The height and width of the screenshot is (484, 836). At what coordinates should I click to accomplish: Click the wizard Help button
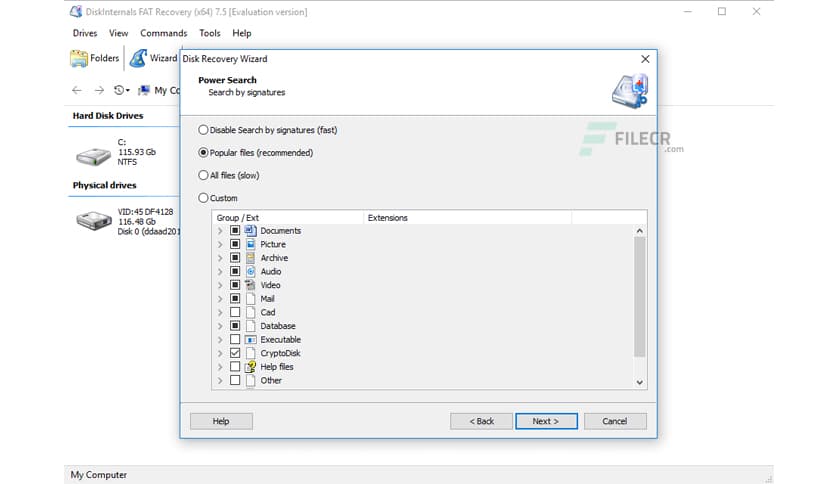pos(221,421)
